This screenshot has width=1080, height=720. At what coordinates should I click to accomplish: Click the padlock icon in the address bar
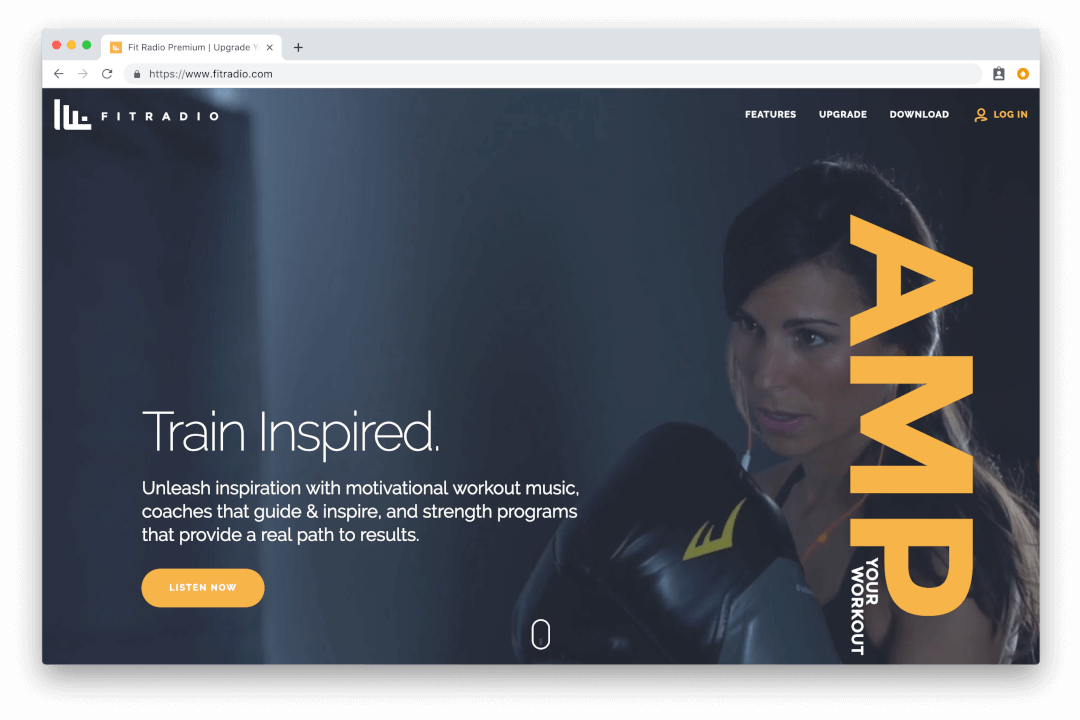[x=137, y=74]
